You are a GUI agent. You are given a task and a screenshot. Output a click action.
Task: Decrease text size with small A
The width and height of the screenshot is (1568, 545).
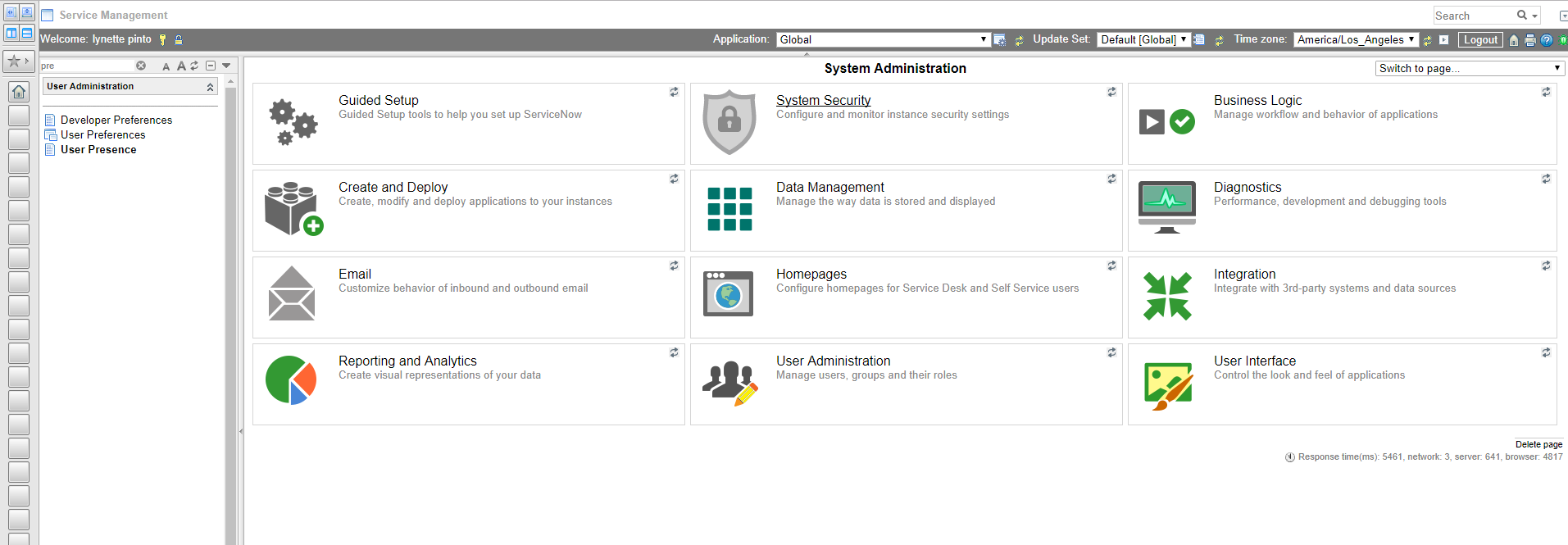[x=166, y=66]
